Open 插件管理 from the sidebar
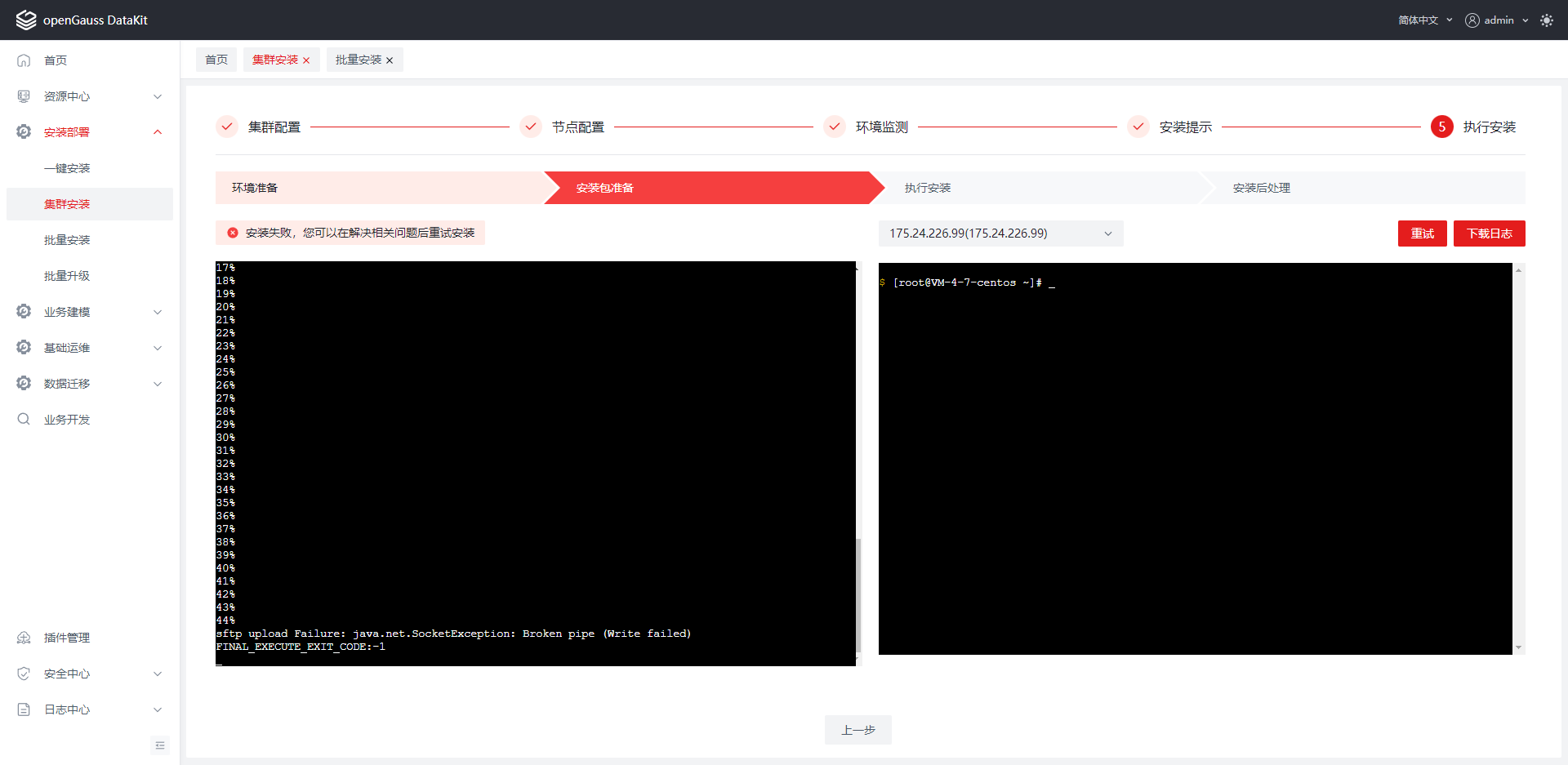Screen dimensions: 1568x765 pyautogui.click(x=68, y=638)
